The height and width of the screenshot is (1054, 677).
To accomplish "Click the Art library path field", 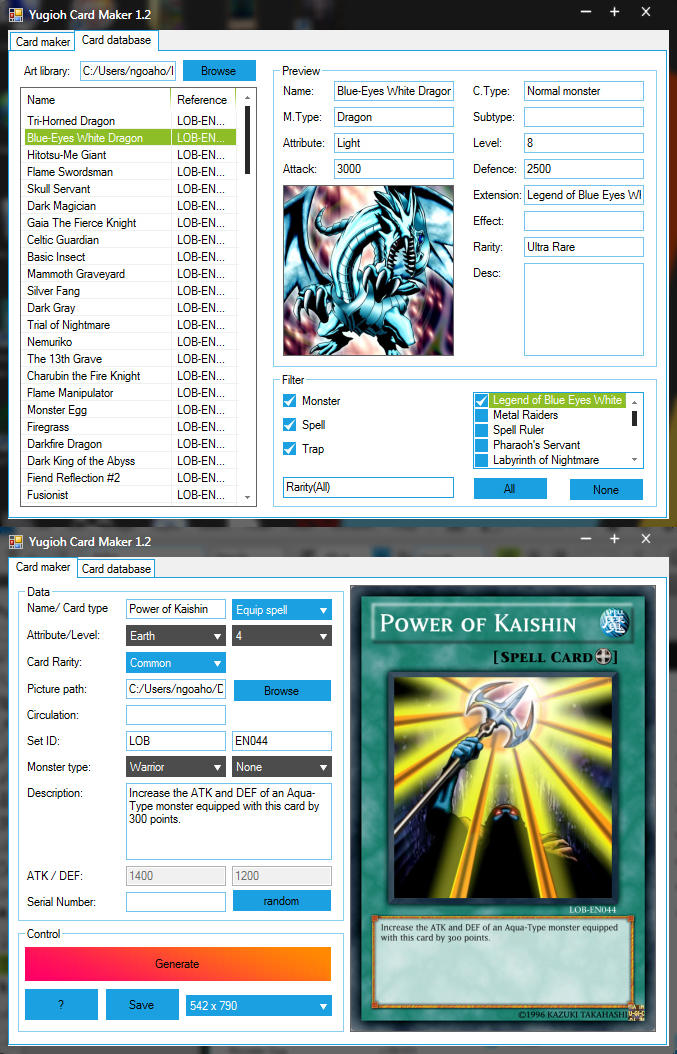I will 128,71.
